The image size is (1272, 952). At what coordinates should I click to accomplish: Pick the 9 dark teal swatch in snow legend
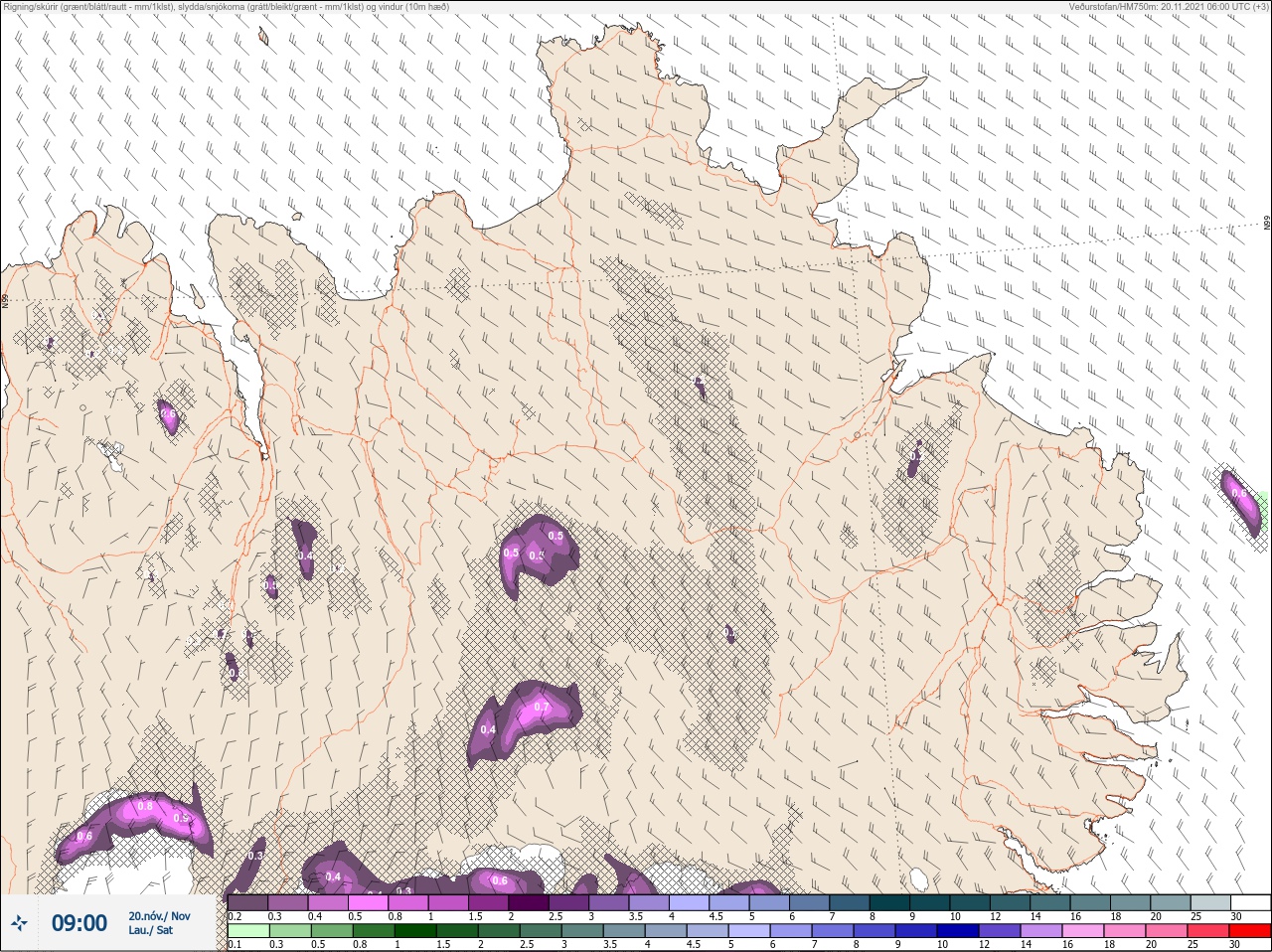[931, 902]
